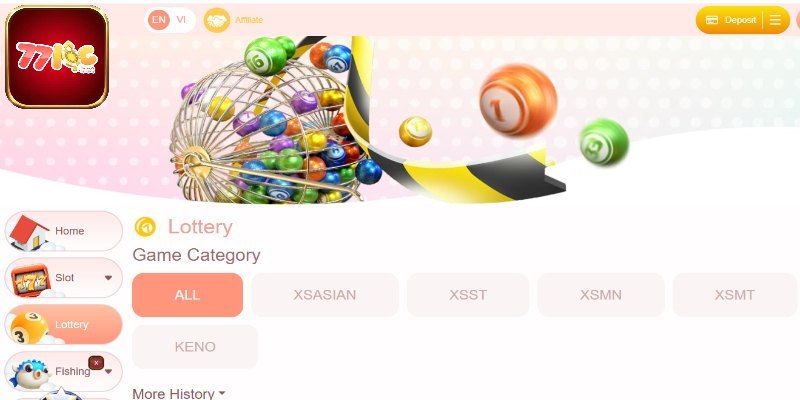Viewport: 800px width, 400px height.
Task: Click the Deposit card icon
Action: 712,20
